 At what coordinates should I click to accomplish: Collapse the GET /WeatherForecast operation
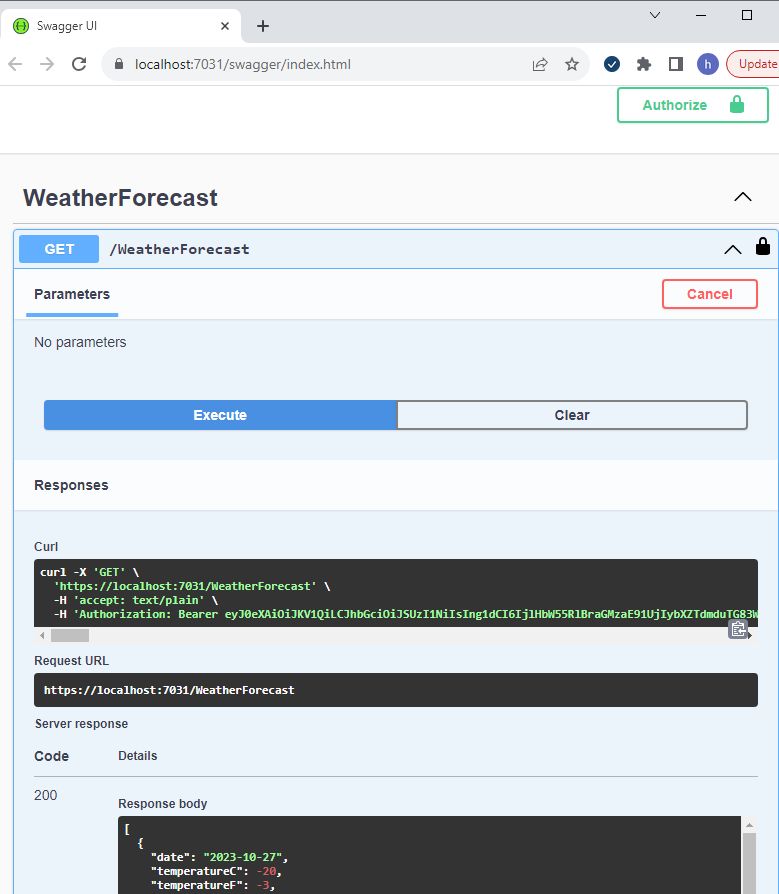click(x=733, y=249)
